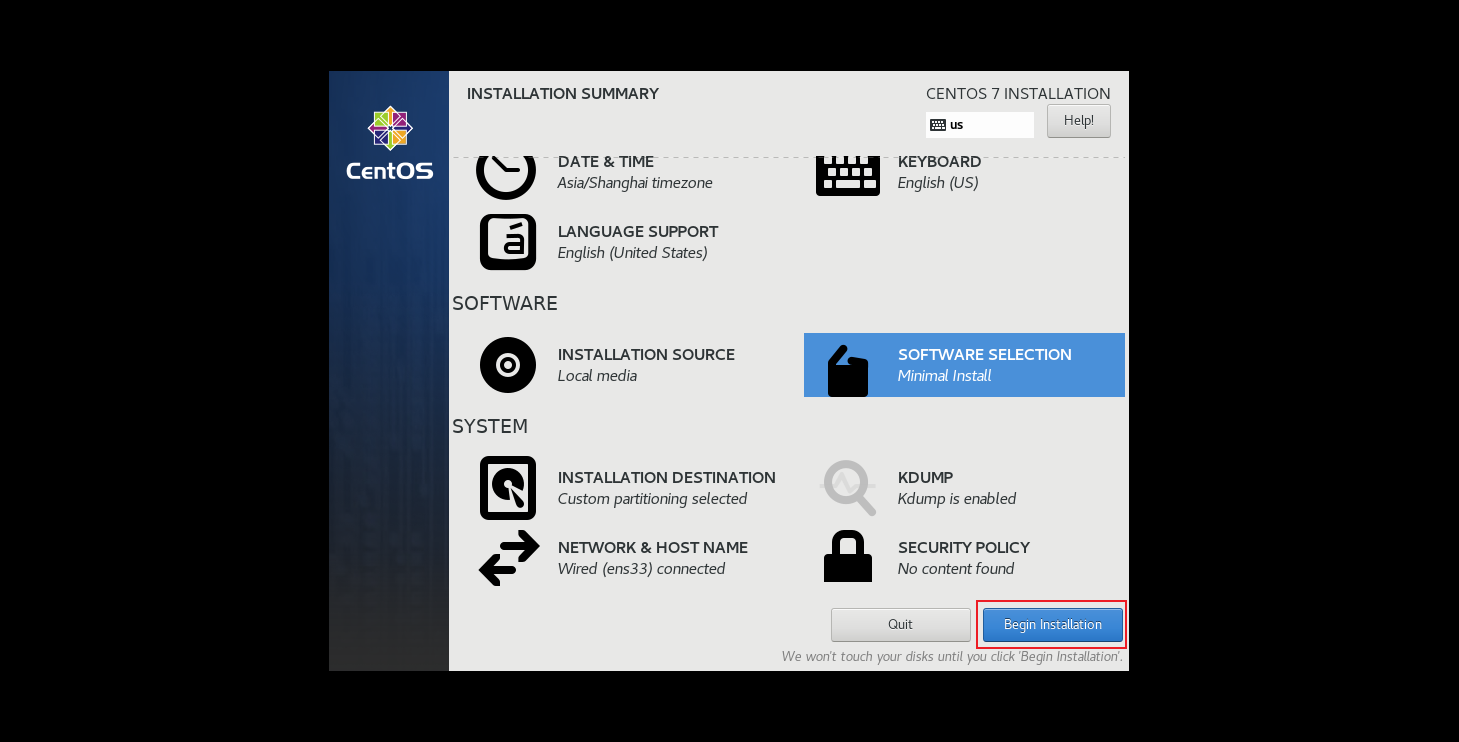Click 'Custom partitioning selected' text

pyautogui.click(x=653, y=499)
